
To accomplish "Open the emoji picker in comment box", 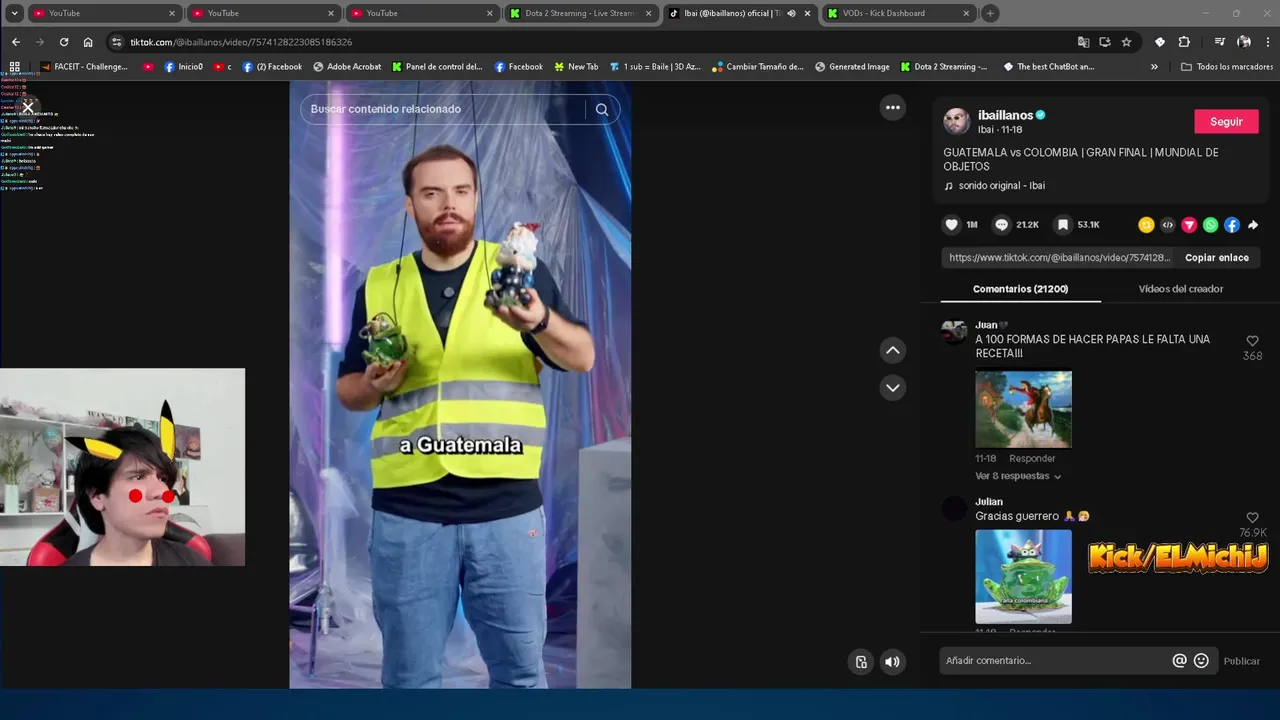I will 1201,661.
